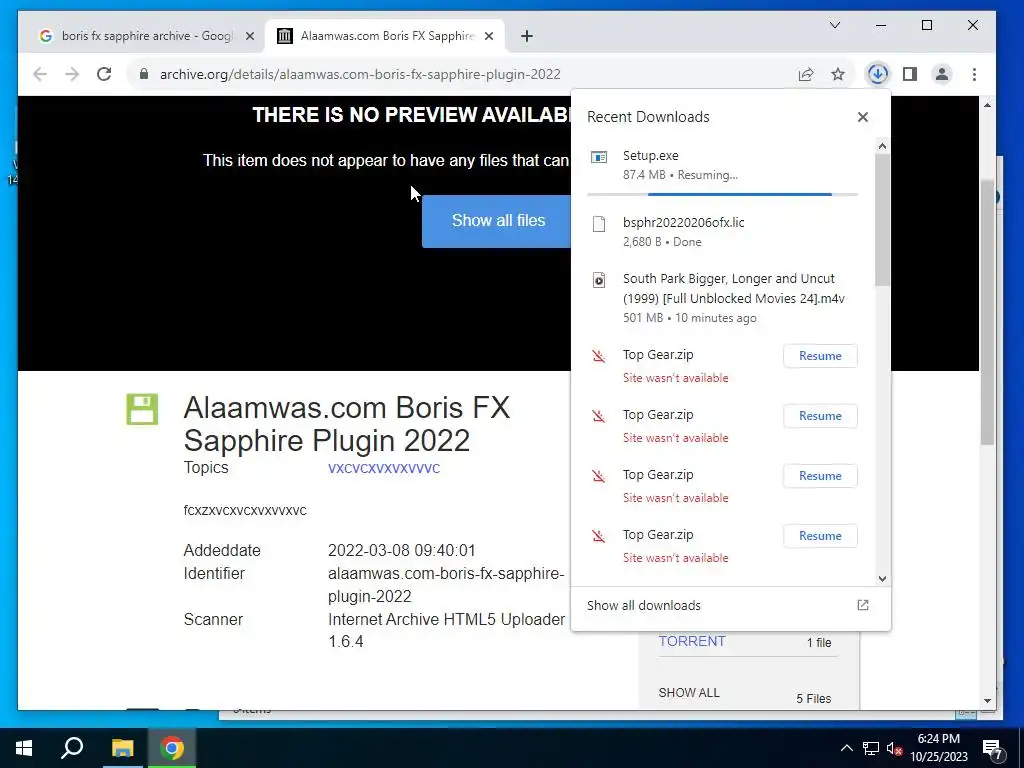The height and width of the screenshot is (768, 1024).
Task: Open Show all downloads
Action: (x=644, y=605)
